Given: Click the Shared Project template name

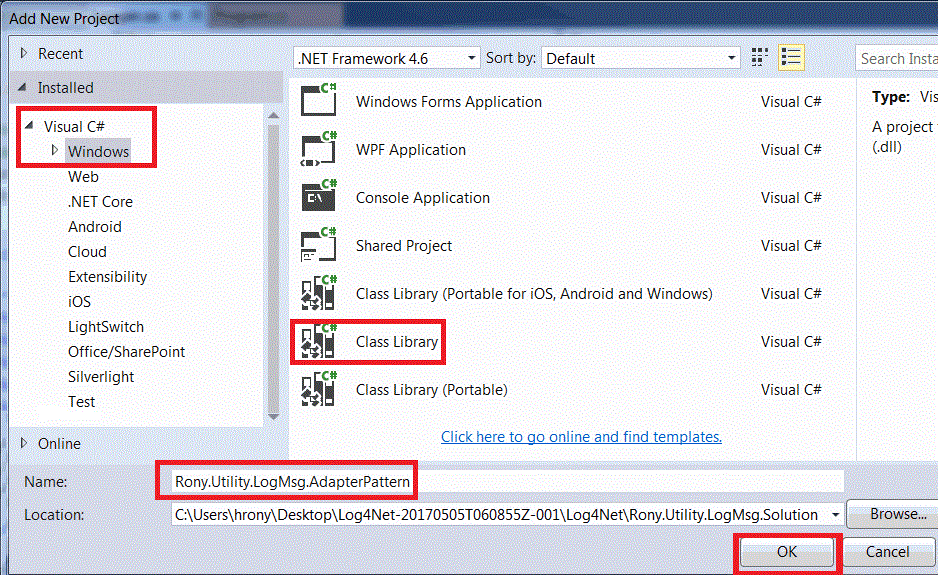Looking at the screenshot, I should click(x=404, y=245).
